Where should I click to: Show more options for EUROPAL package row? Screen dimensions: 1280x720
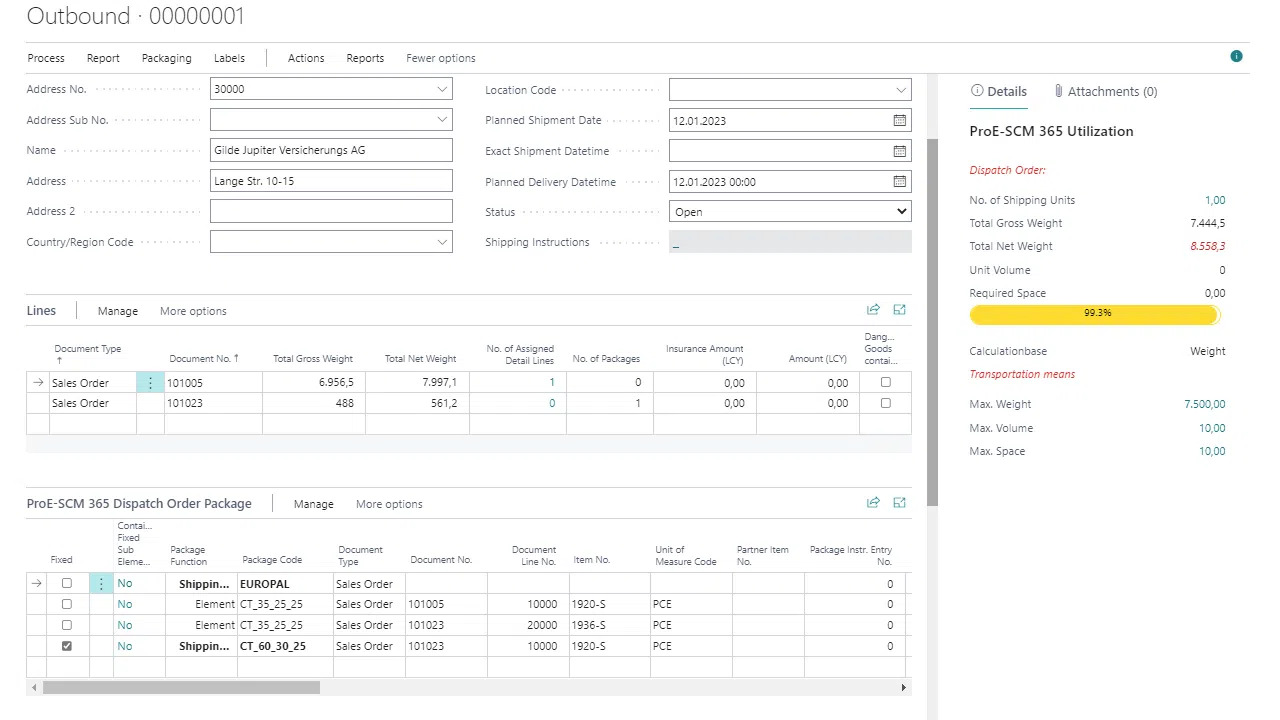[x=101, y=584]
